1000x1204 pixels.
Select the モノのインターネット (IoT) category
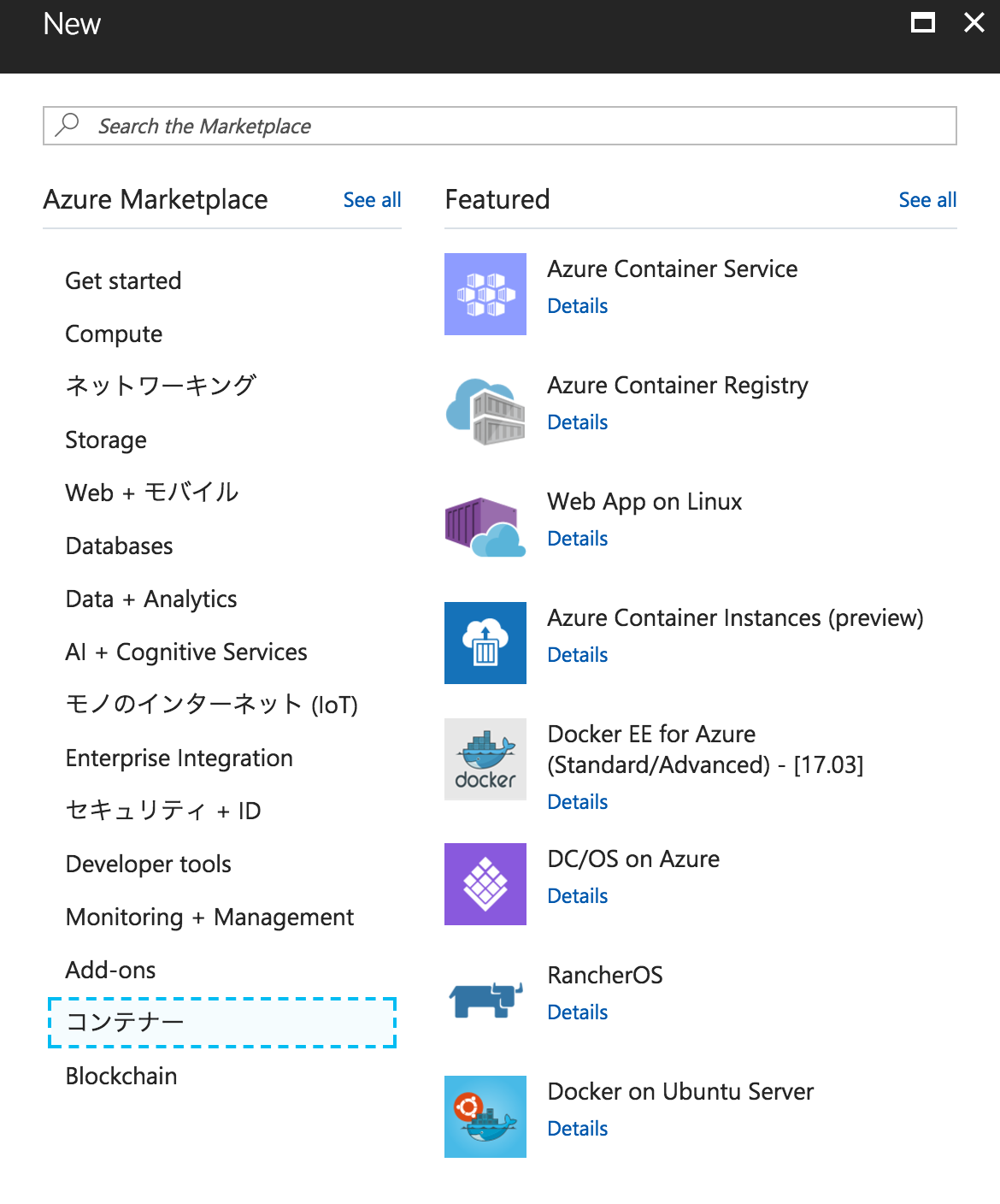pyautogui.click(x=212, y=705)
